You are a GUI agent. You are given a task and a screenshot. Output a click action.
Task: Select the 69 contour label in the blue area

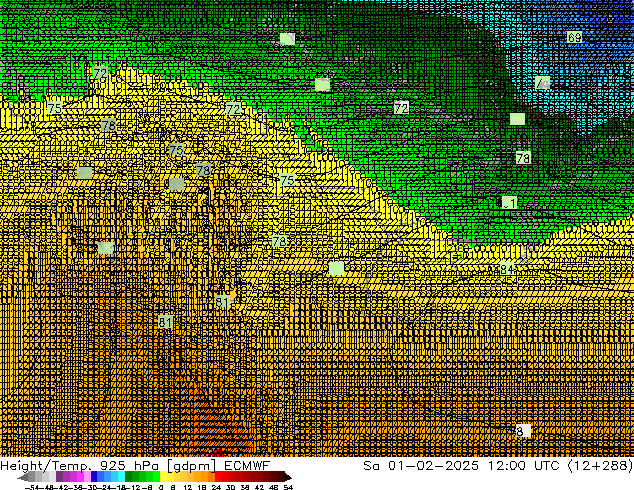574,38
